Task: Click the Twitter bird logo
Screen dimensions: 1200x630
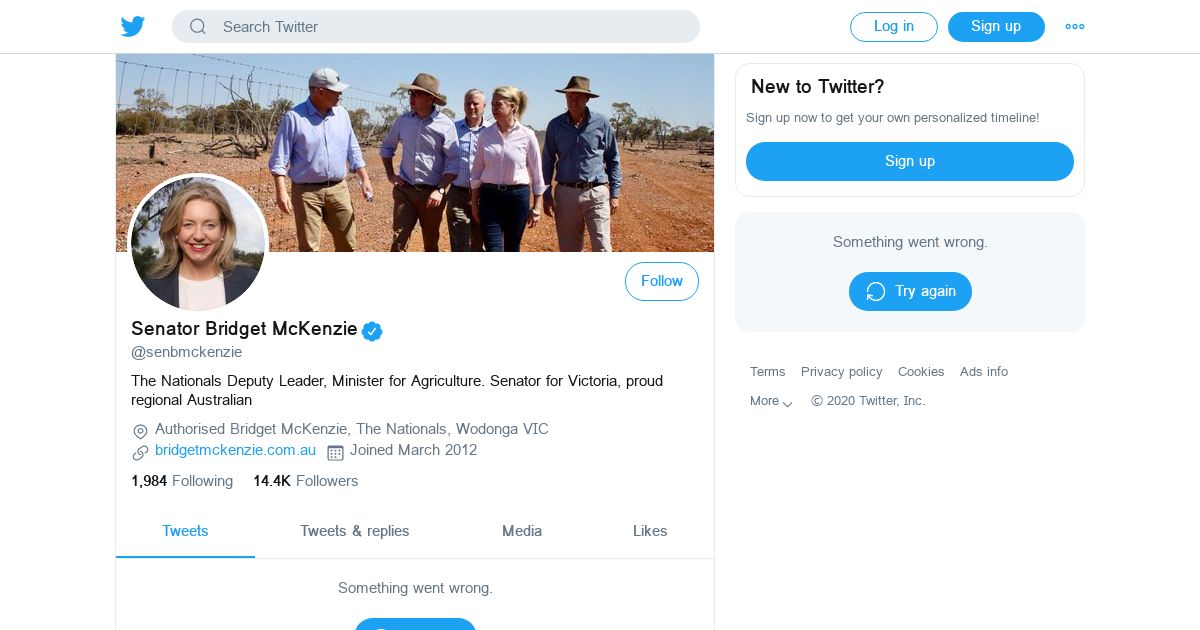Action: [x=133, y=27]
